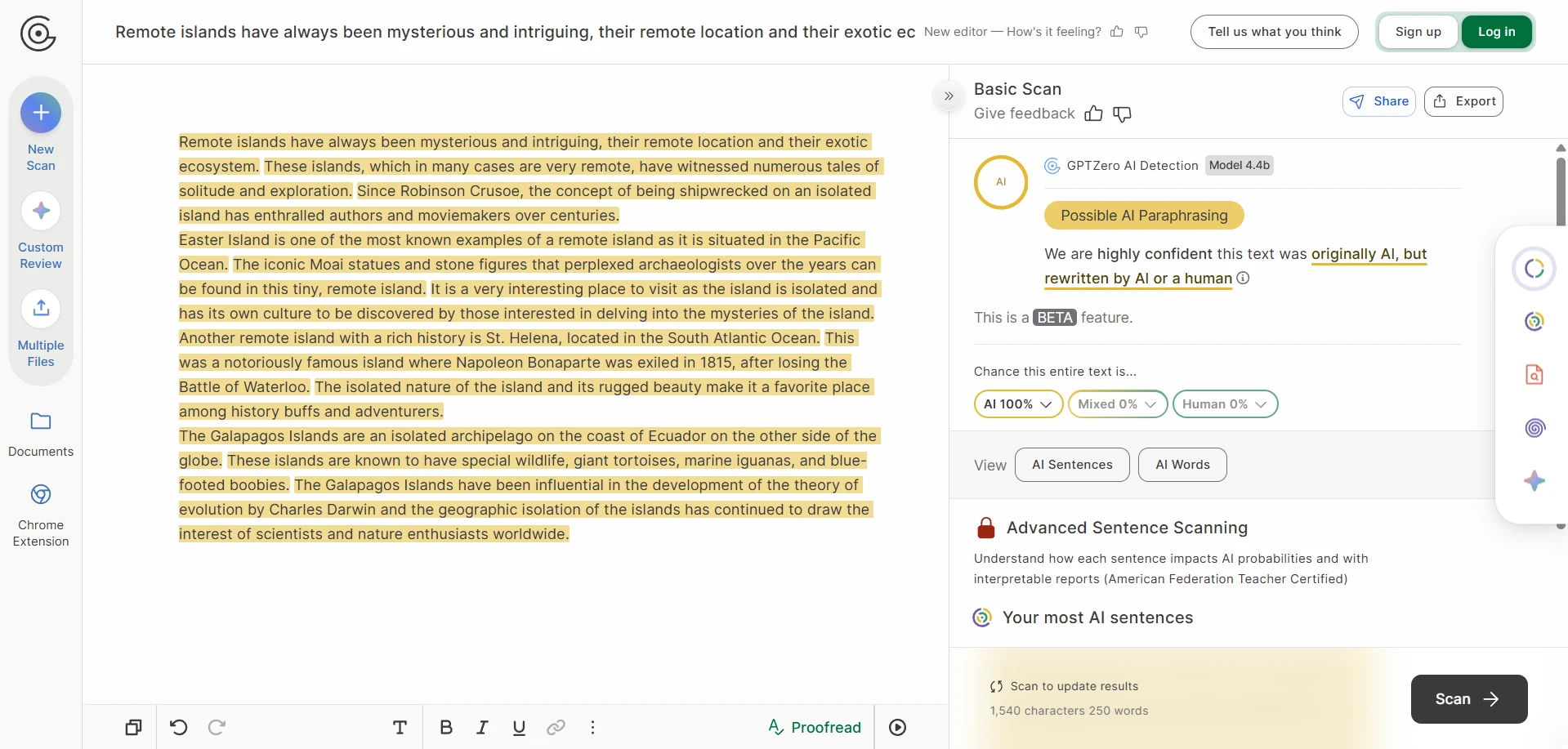Toggle underline formatting
1568x749 pixels.
click(x=519, y=727)
